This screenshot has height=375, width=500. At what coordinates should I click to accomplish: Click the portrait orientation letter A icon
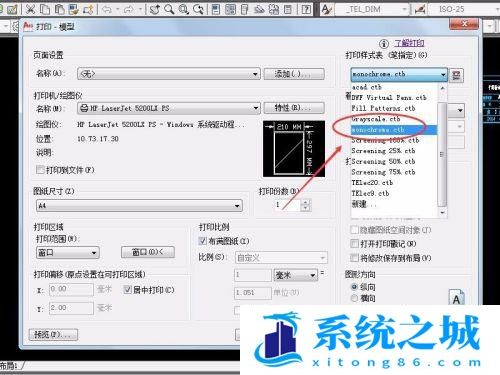[457, 297]
